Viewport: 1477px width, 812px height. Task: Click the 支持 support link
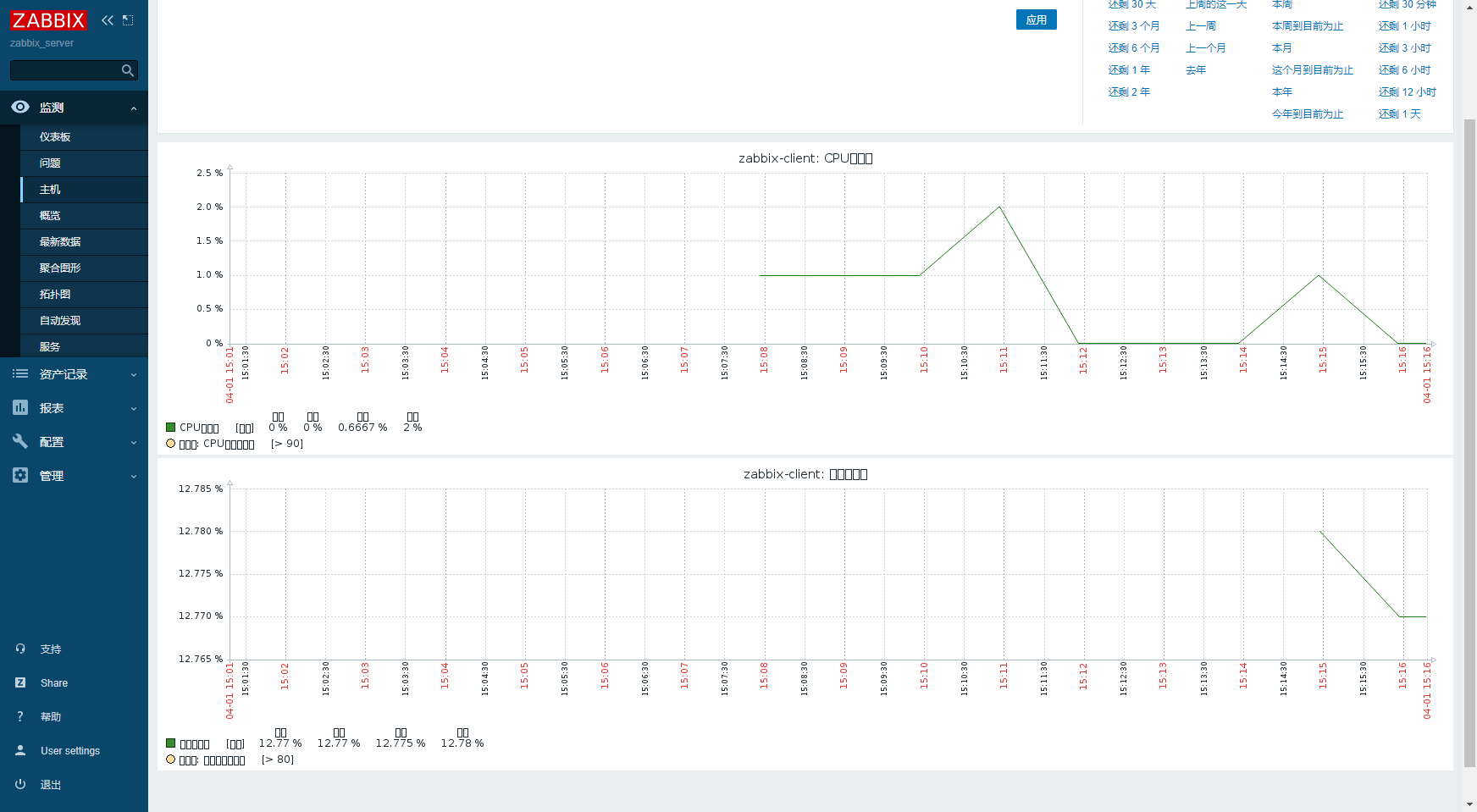[51, 649]
